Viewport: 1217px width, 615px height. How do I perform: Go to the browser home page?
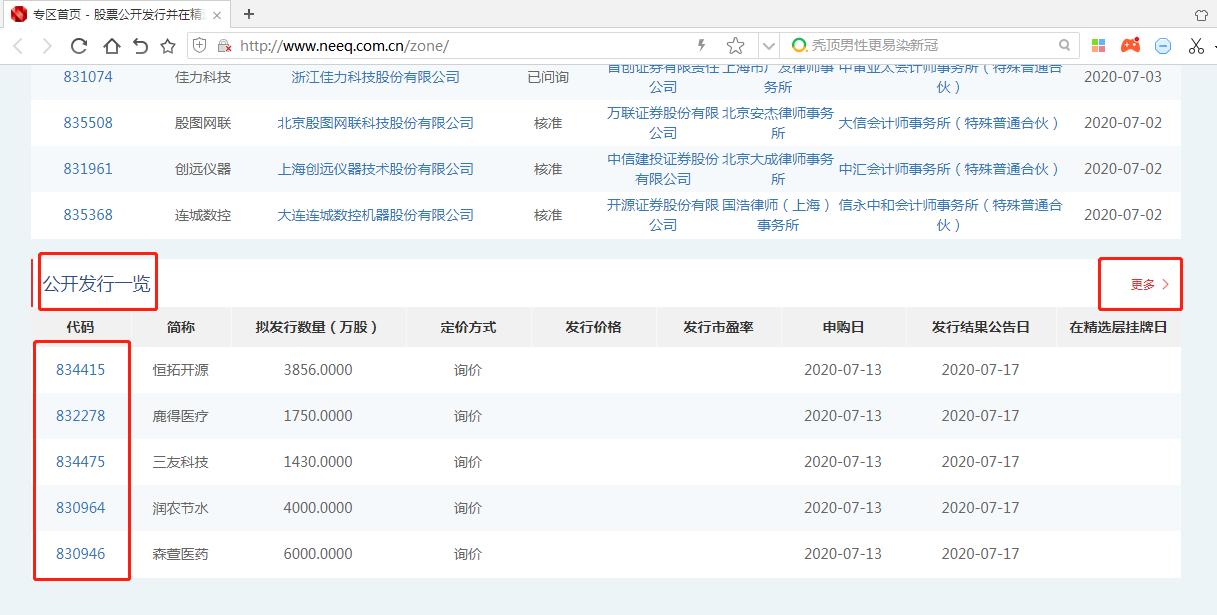pyautogui.click(x=111, y=45)
